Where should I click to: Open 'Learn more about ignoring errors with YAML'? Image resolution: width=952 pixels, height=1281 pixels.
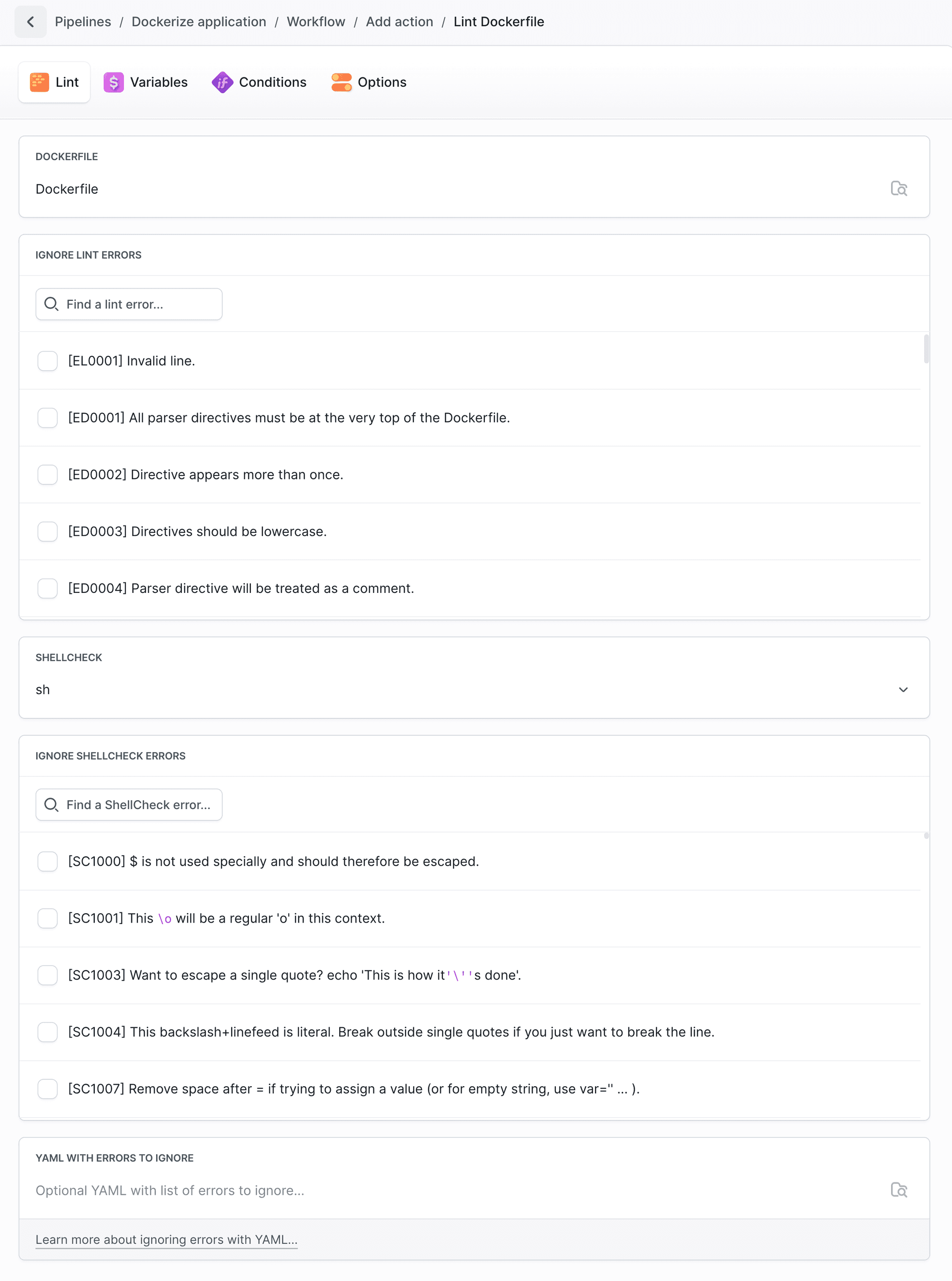167,1239
